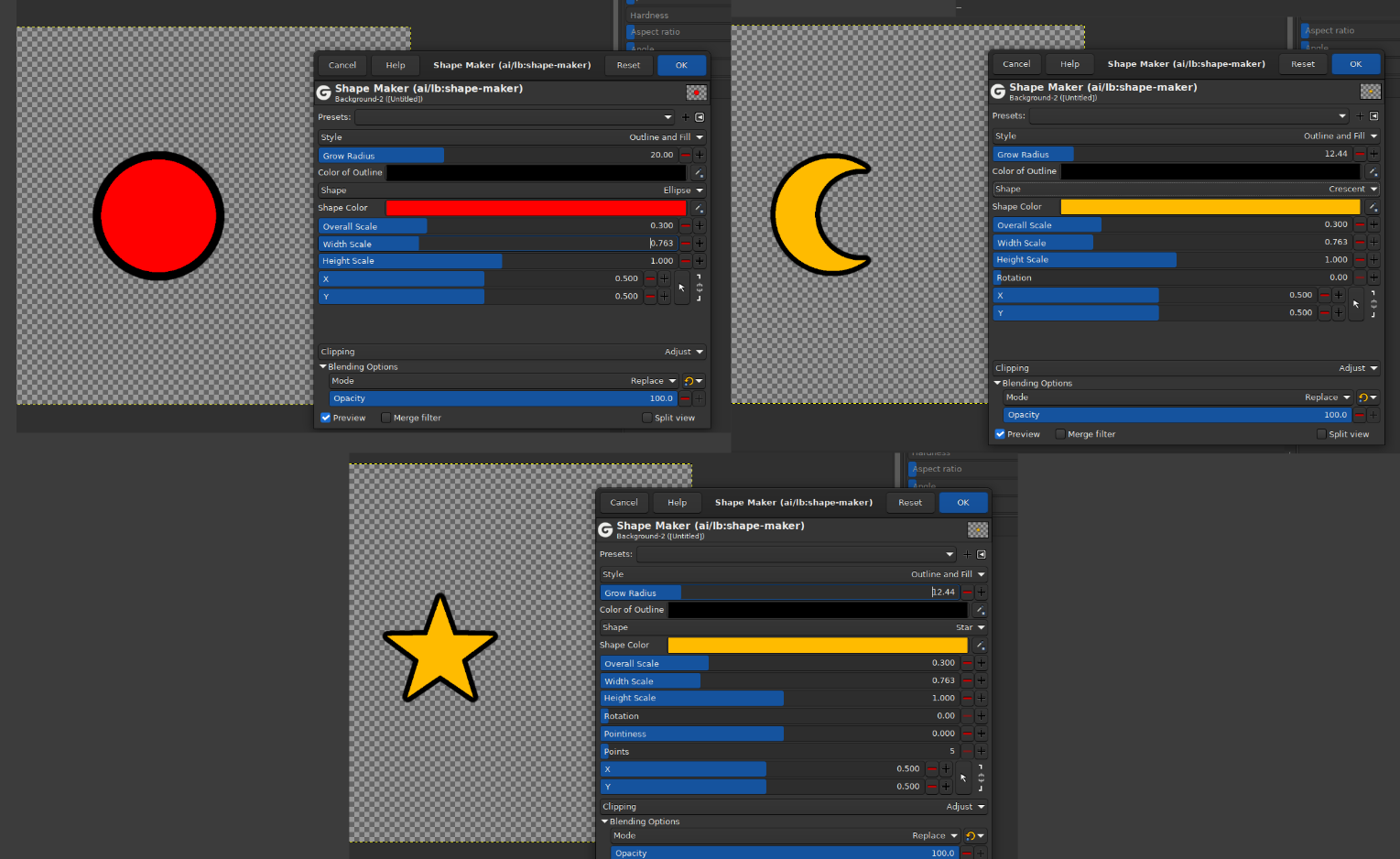Click blend mode group icon in Crescent dialog

[x=1368, y=397]
